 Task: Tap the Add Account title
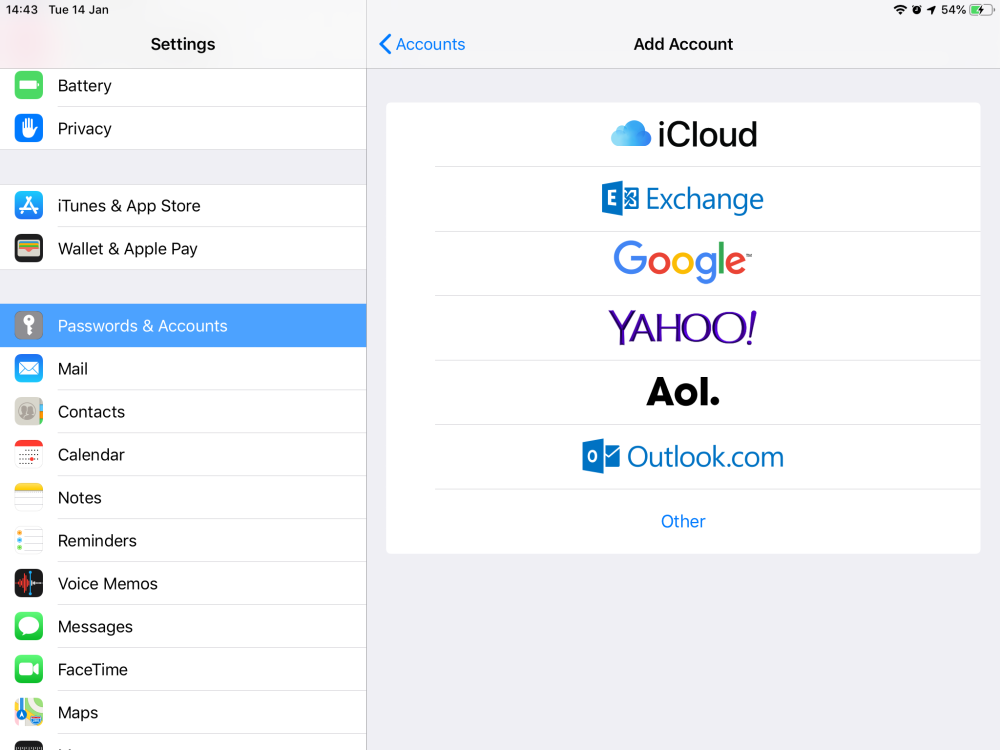(683, 44)
